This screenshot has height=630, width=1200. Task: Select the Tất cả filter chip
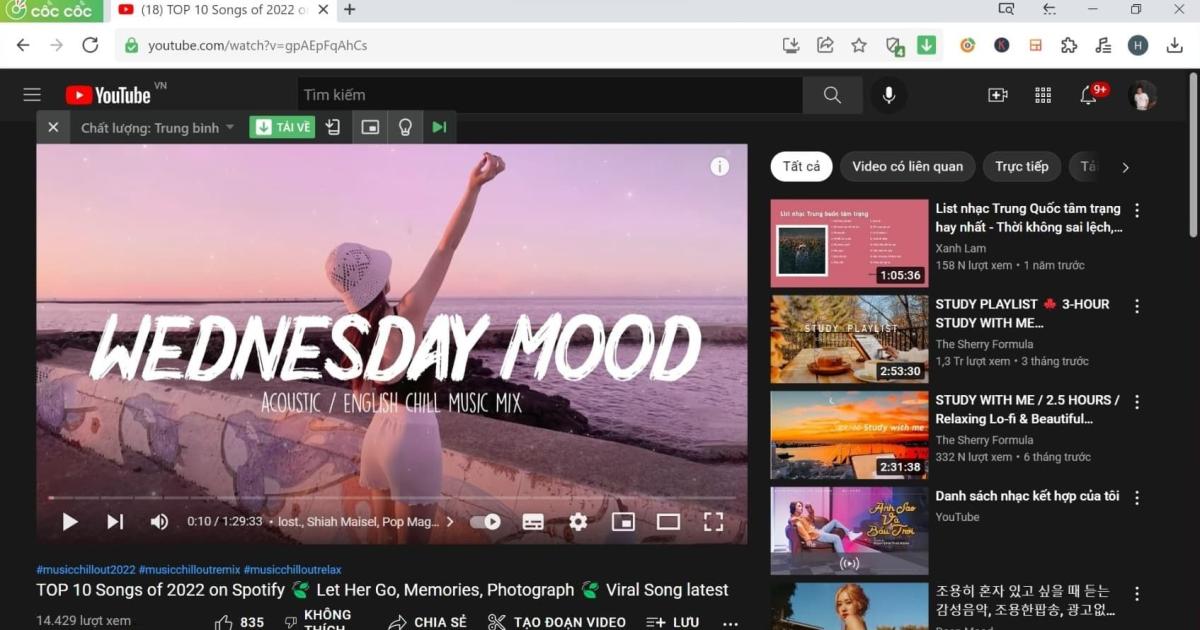tap(800, 166)
